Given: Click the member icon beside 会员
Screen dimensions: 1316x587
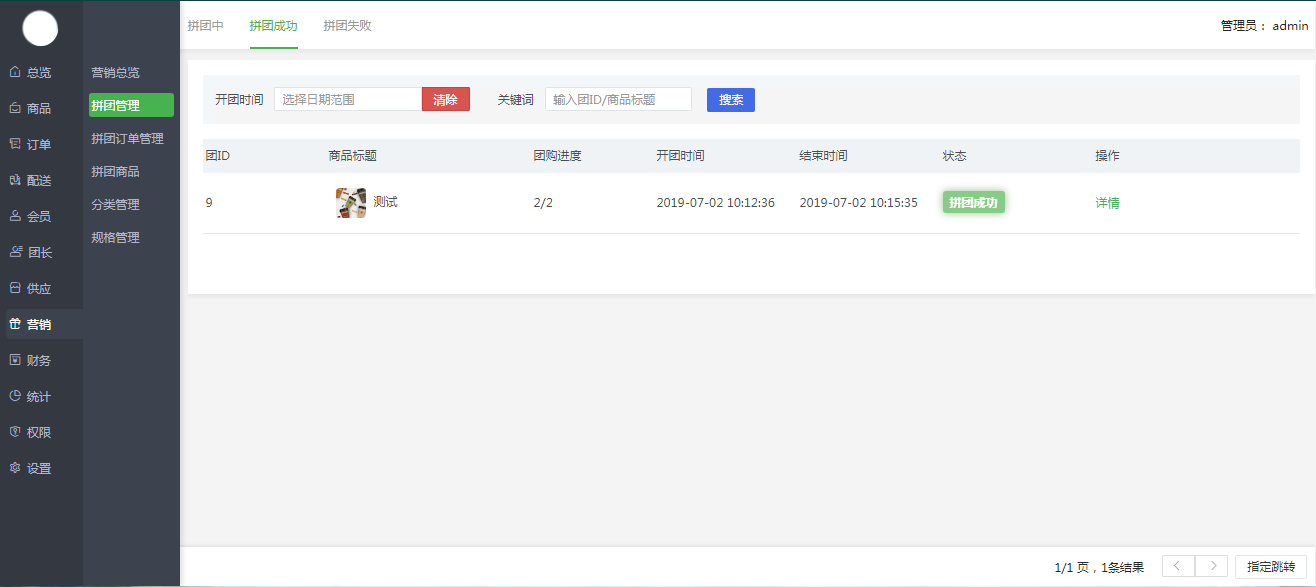Looking at the screenshot, I should tap(15, 216).
